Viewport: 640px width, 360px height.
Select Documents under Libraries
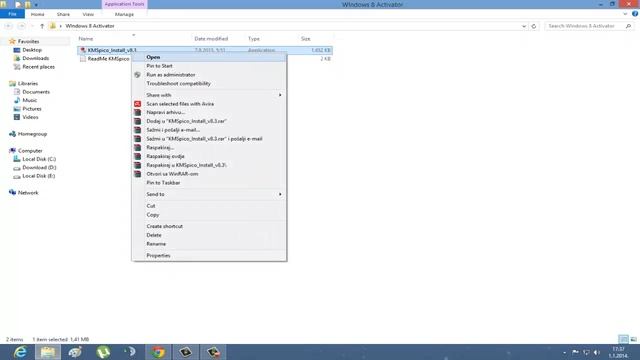click(x=36, y=92)
